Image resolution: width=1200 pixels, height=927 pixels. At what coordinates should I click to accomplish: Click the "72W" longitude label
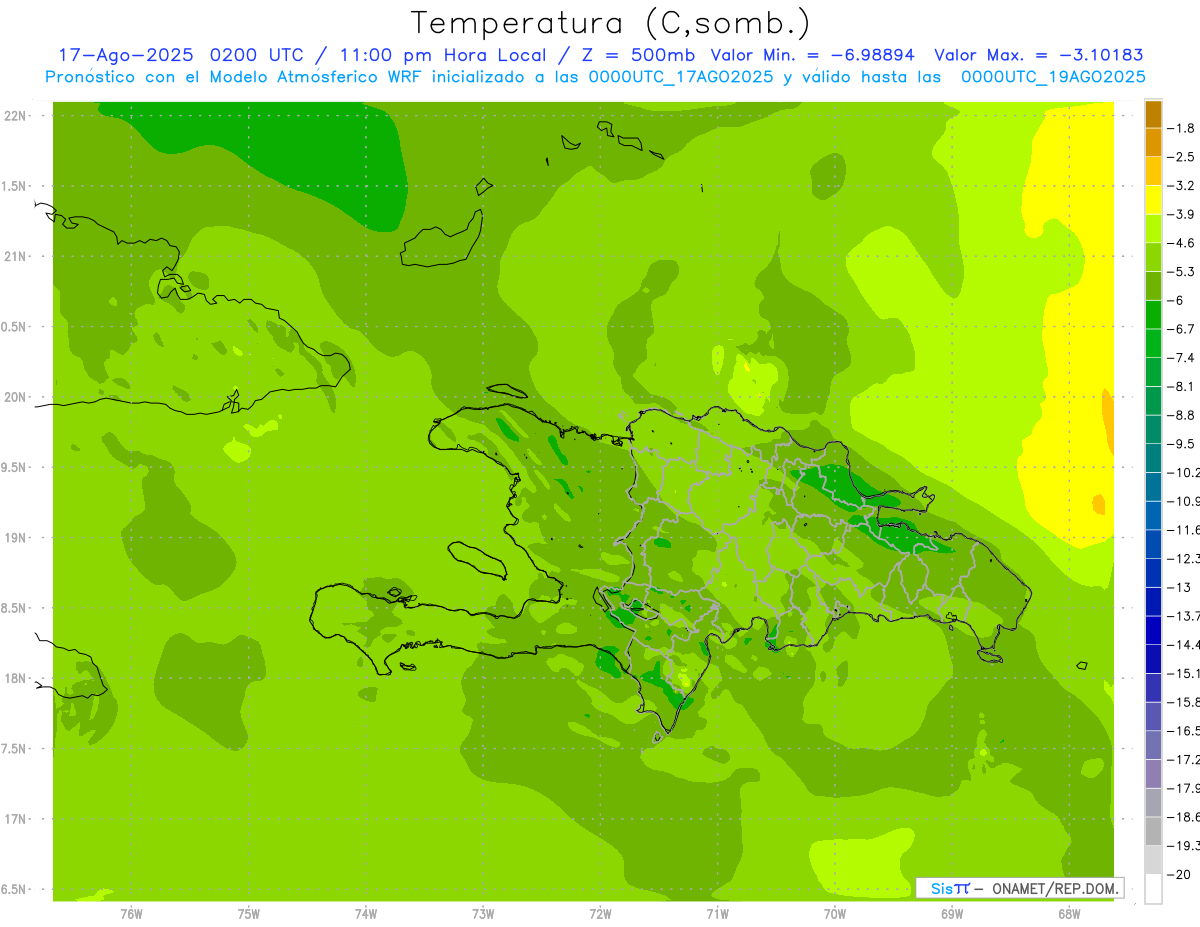[x=600, y=913]
